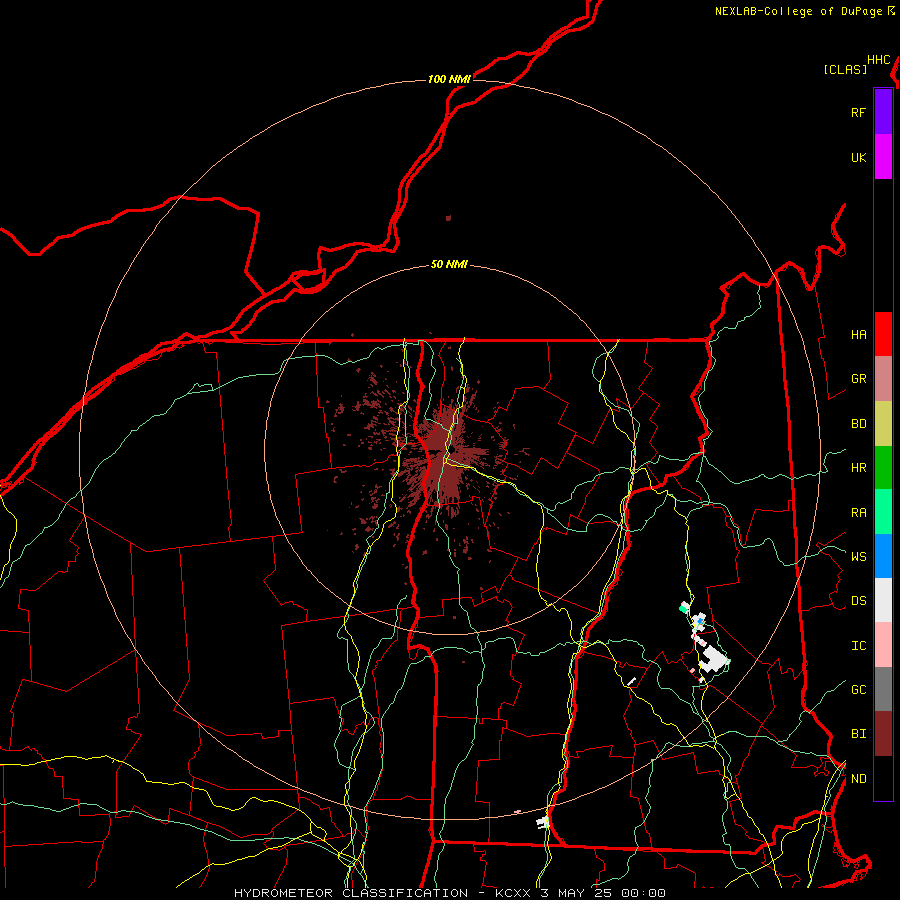The height and width of the screenshot is (900, 900).
Task: Click the BD legend label
Action: point(858,424)
